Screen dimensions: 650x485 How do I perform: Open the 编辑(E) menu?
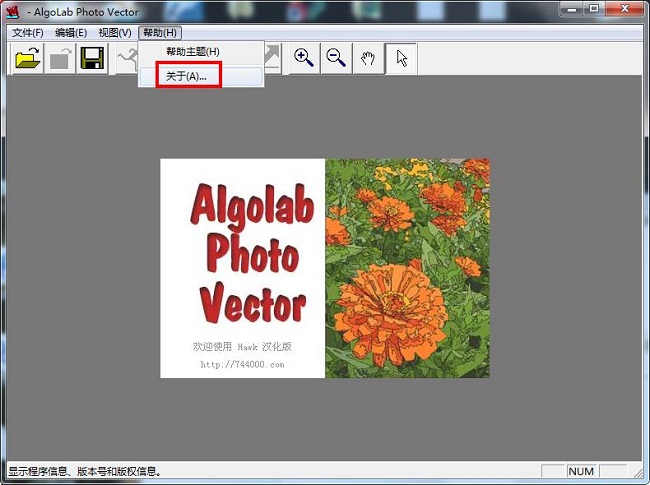tap(71, 33)
